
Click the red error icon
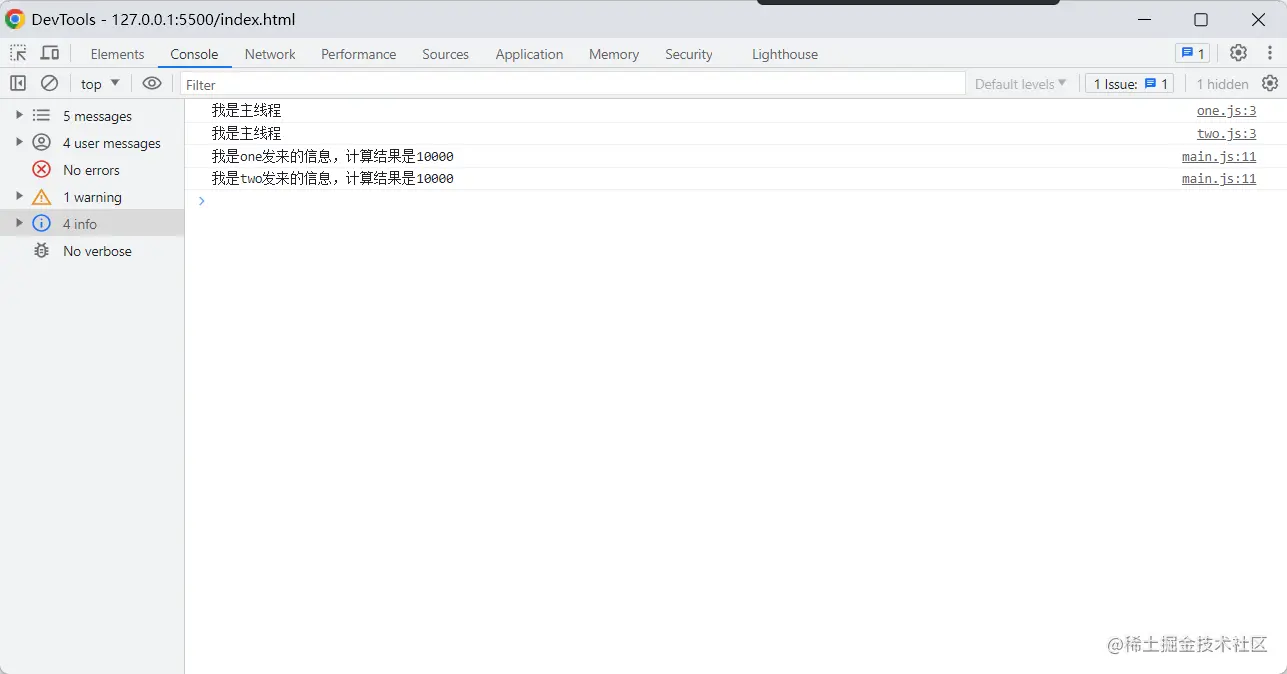pyautogui.click(x=41, y=169)
